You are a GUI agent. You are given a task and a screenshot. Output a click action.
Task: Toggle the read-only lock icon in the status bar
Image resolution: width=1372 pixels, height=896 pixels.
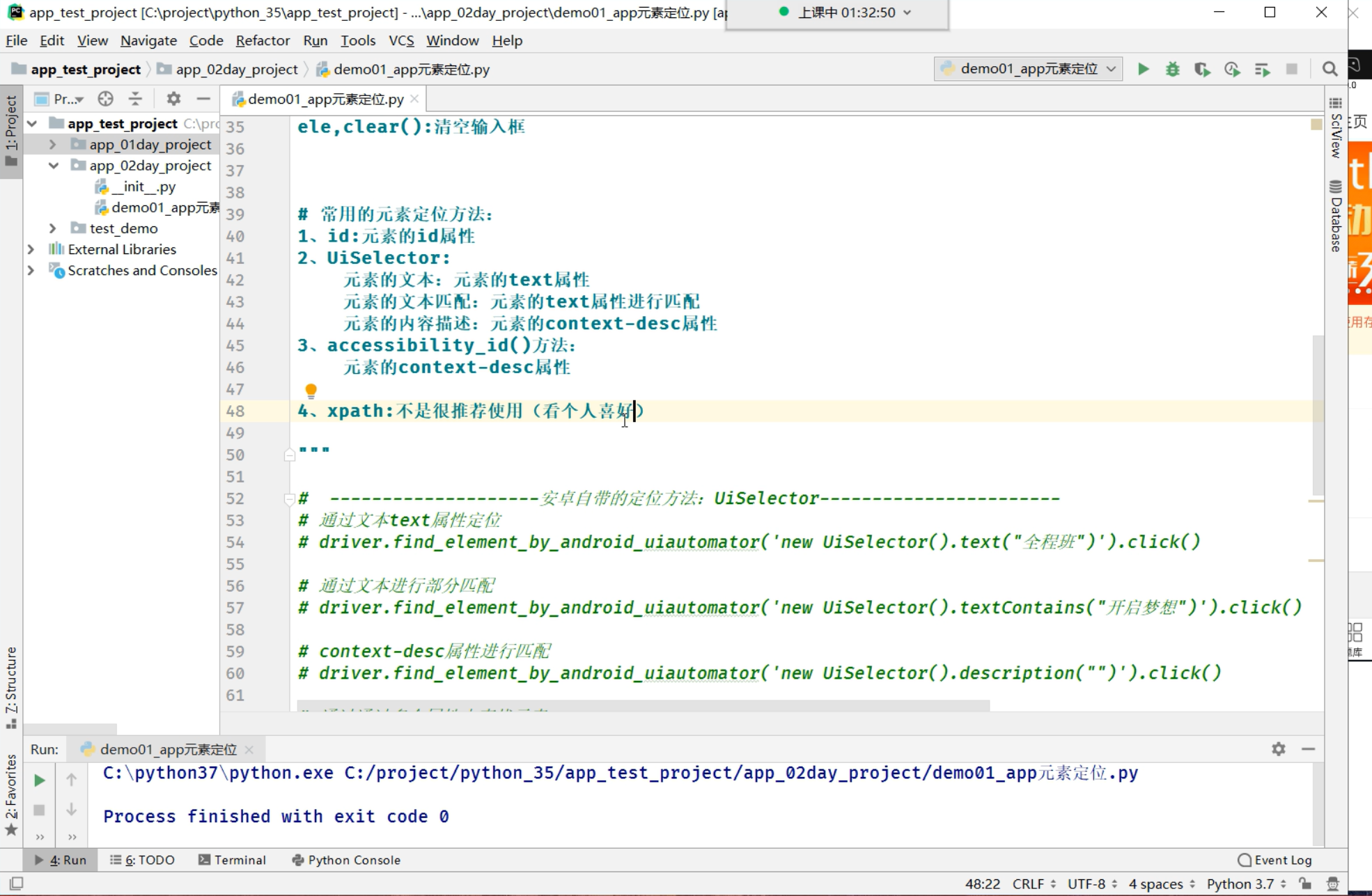[x=1305, y=883]
